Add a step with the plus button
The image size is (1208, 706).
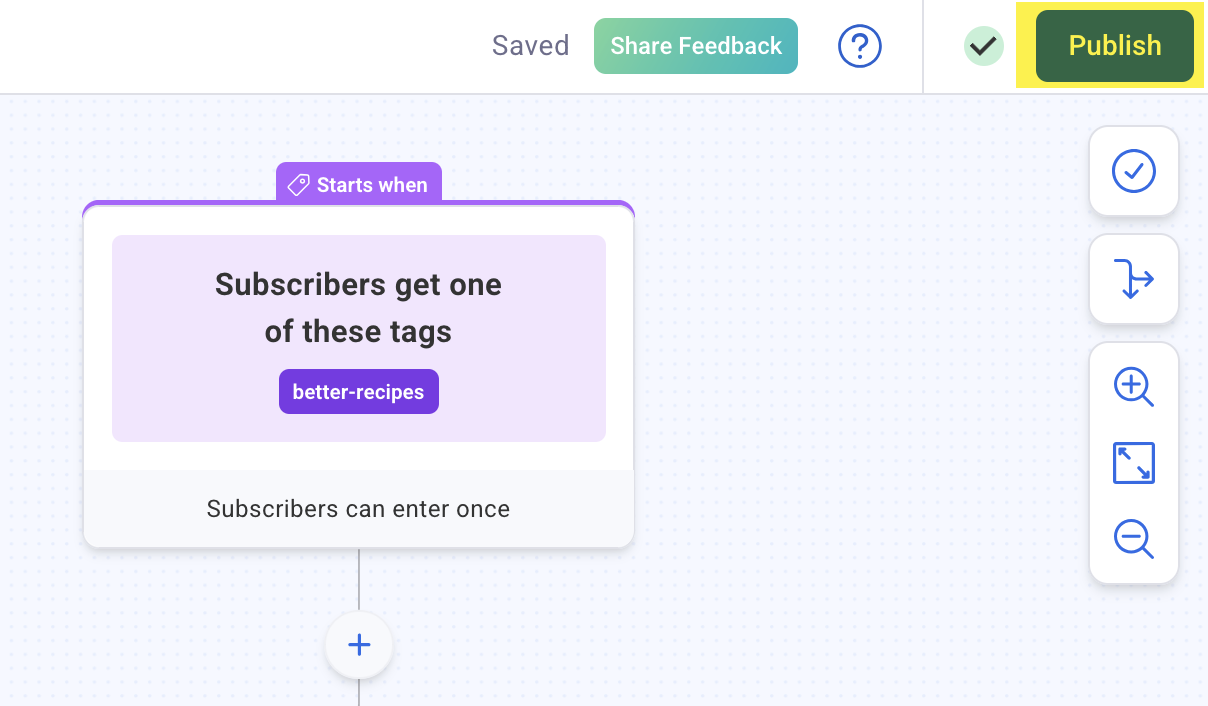[359, 645]
